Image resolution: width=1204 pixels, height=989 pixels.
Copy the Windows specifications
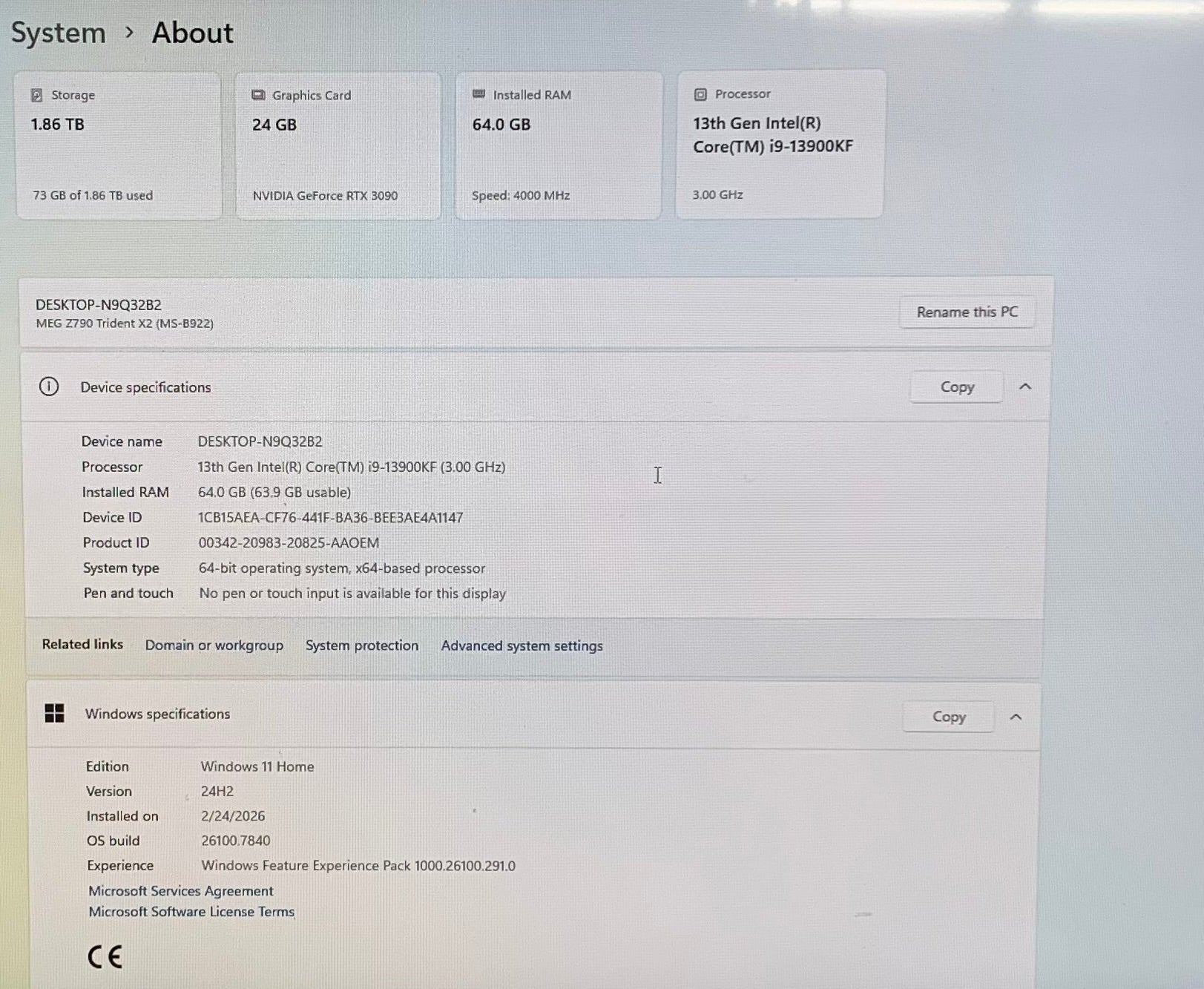(x=948, y=717)
